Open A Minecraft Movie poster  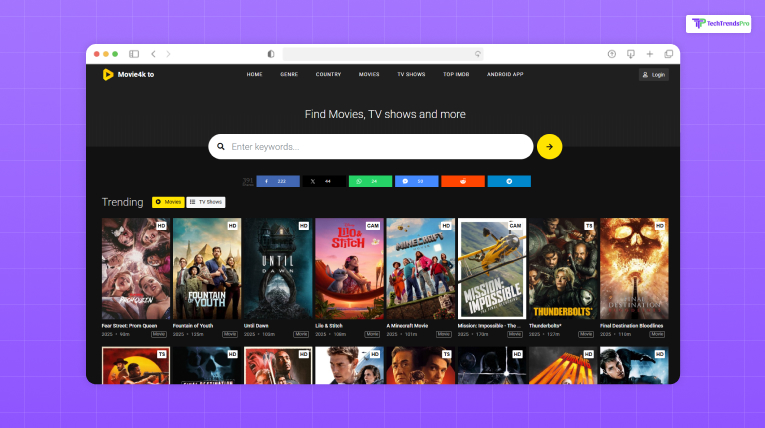(x=421, y=268)
